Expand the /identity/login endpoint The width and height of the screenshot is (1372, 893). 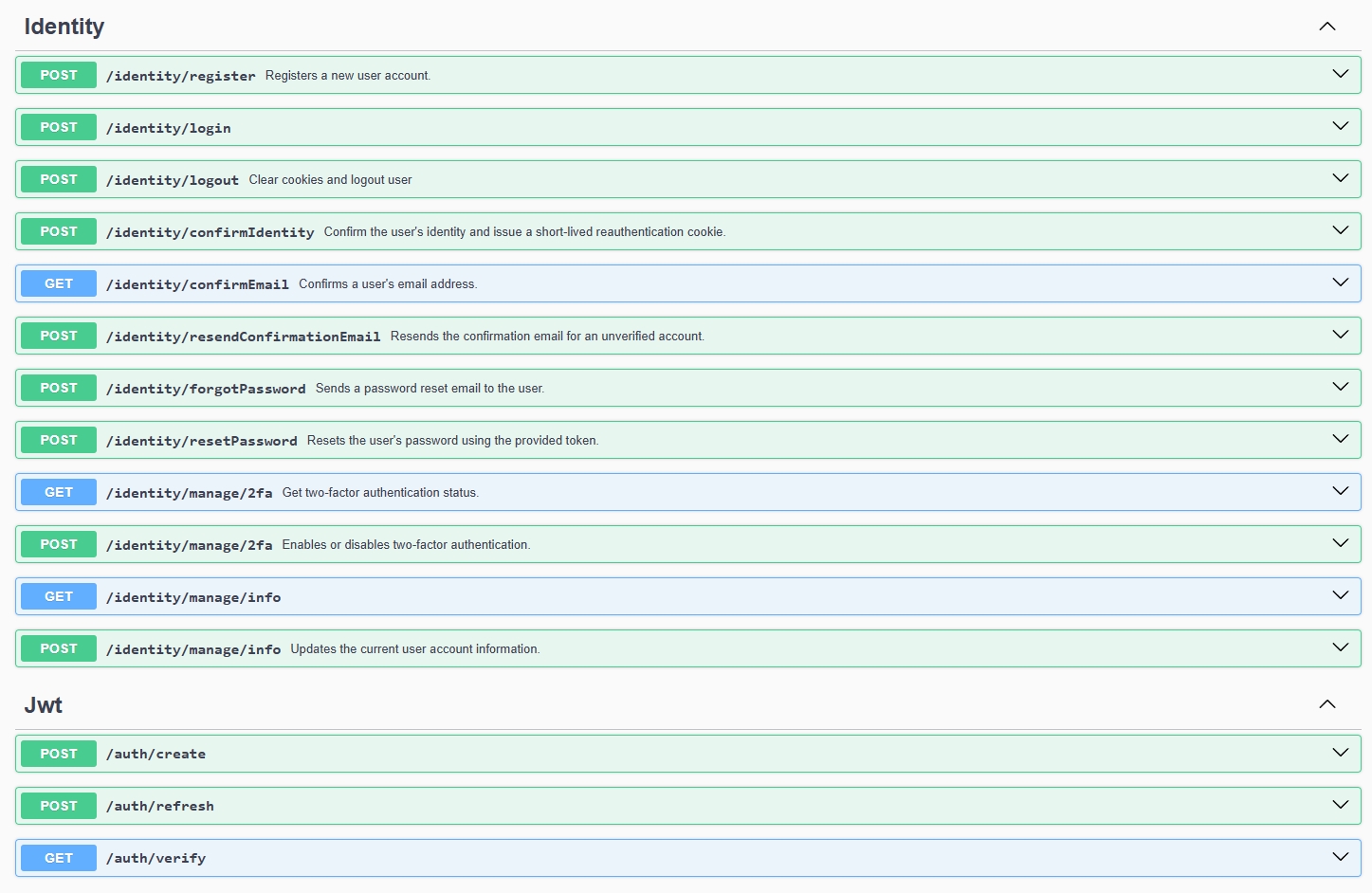pyautogui.click(x=1340, y=125)
